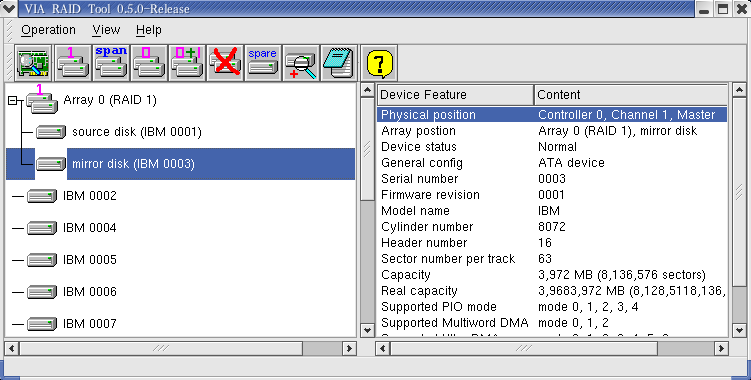Click the IBM 0002 drive icon
The image size is (751, 380).
pos(42,196)
